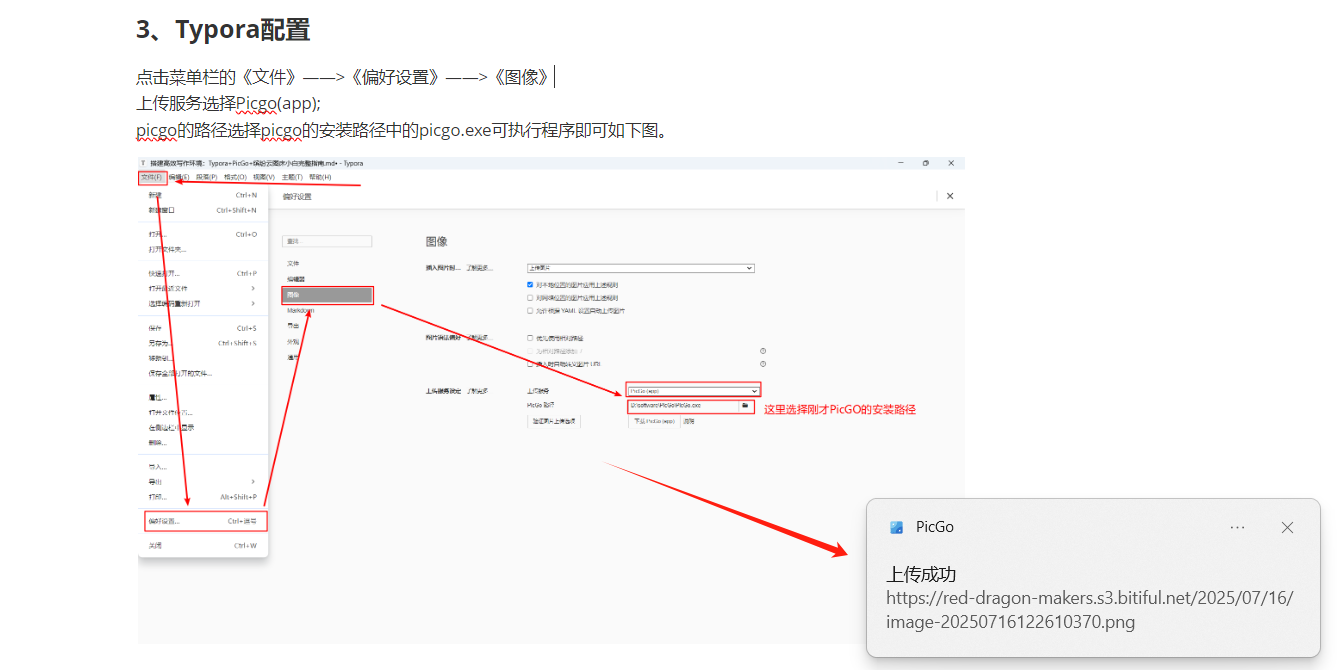Click the help icon in the 为相对路径添加 row
The image size is (1337, 670).
coord(763,351)
